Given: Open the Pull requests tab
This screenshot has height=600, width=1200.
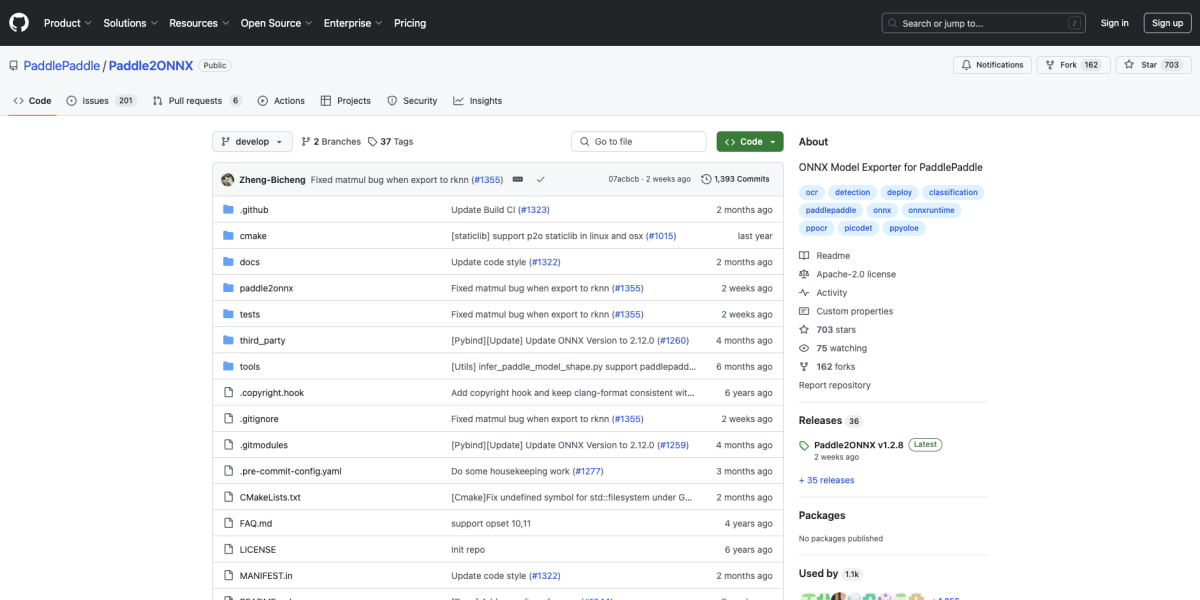Looking at the screenshot, I should point(196,101).
